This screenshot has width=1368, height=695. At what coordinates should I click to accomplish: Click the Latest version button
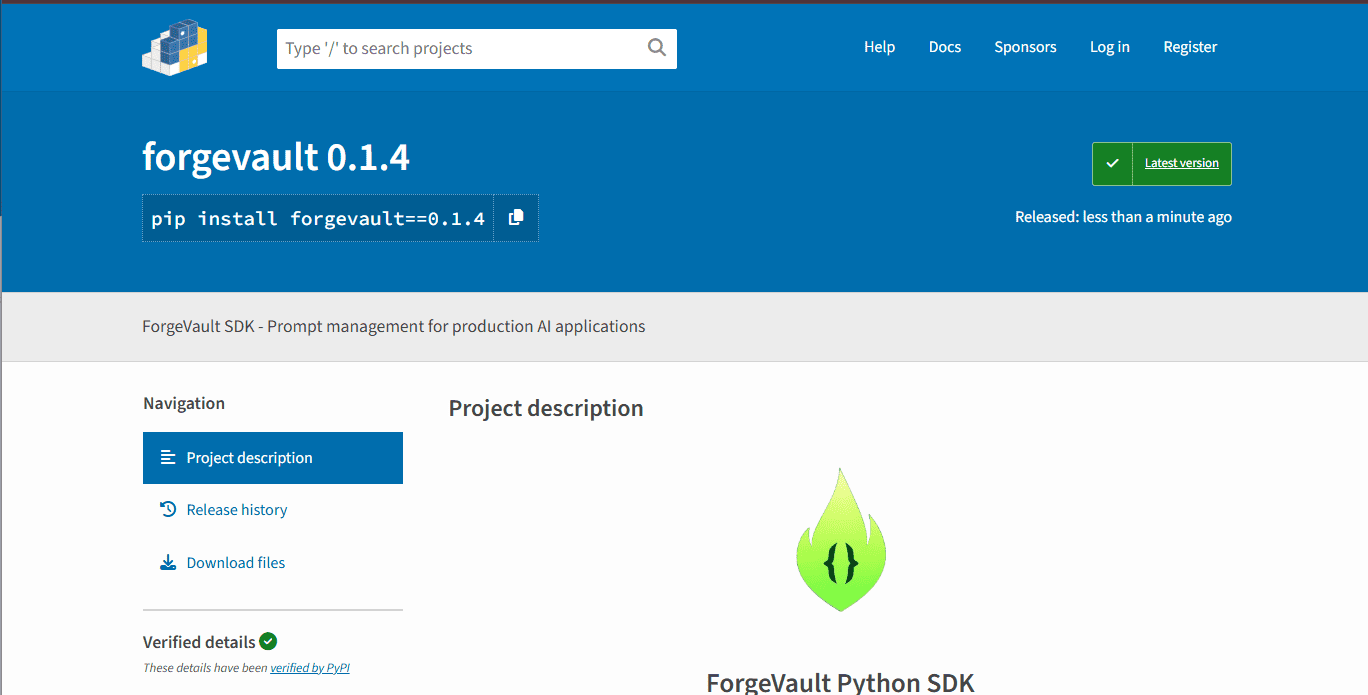[x=1162, y=164]
